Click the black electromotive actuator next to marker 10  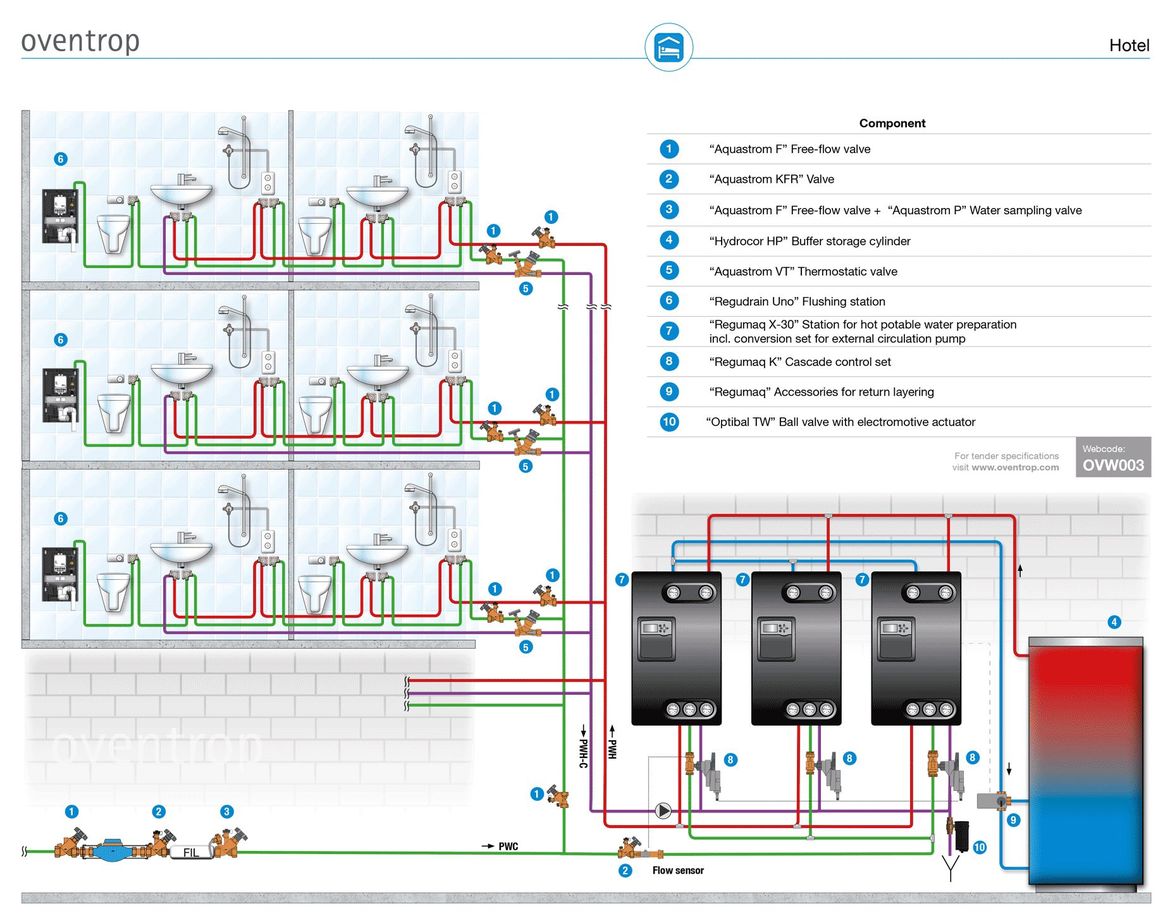(961, 836)
